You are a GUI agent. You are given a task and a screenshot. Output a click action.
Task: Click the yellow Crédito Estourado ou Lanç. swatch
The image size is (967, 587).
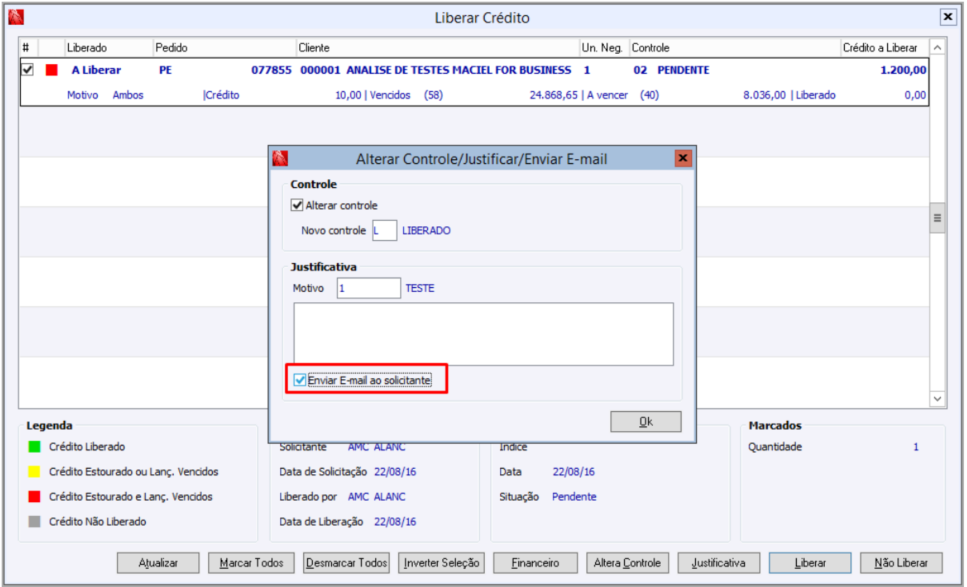35,472
